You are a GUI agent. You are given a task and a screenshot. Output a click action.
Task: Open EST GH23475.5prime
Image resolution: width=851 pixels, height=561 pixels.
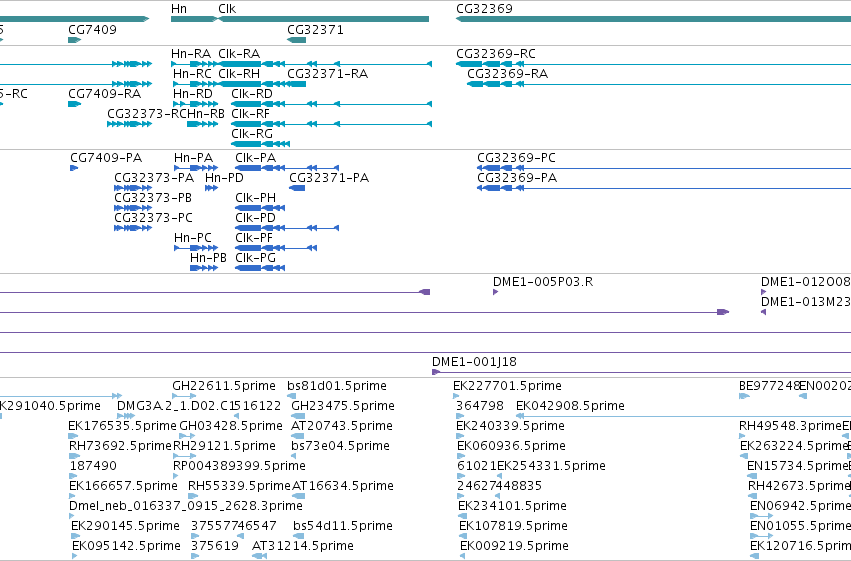(343, 406)
